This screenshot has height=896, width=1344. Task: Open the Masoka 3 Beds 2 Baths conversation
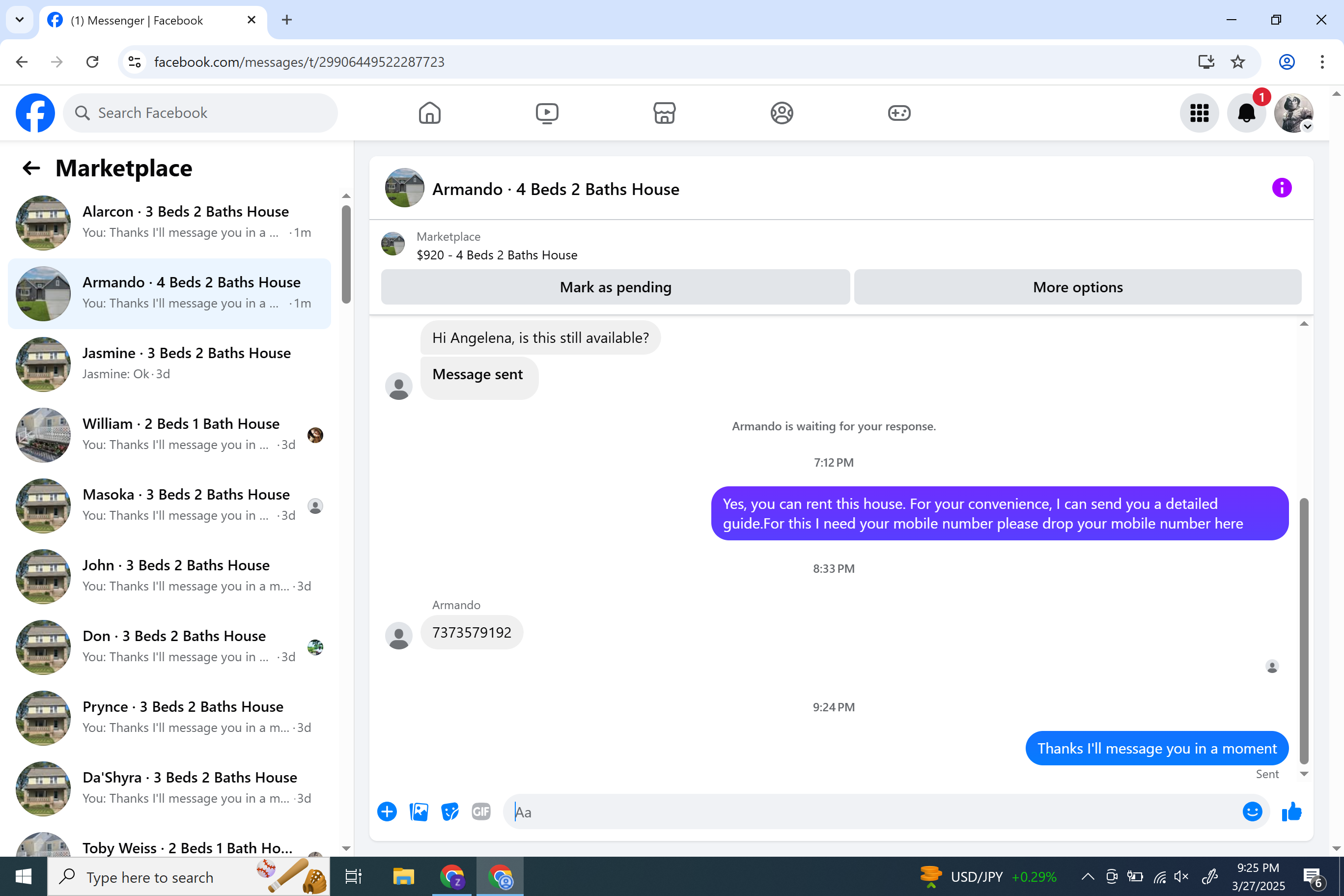pyautogui.click(x=169, y=505)
